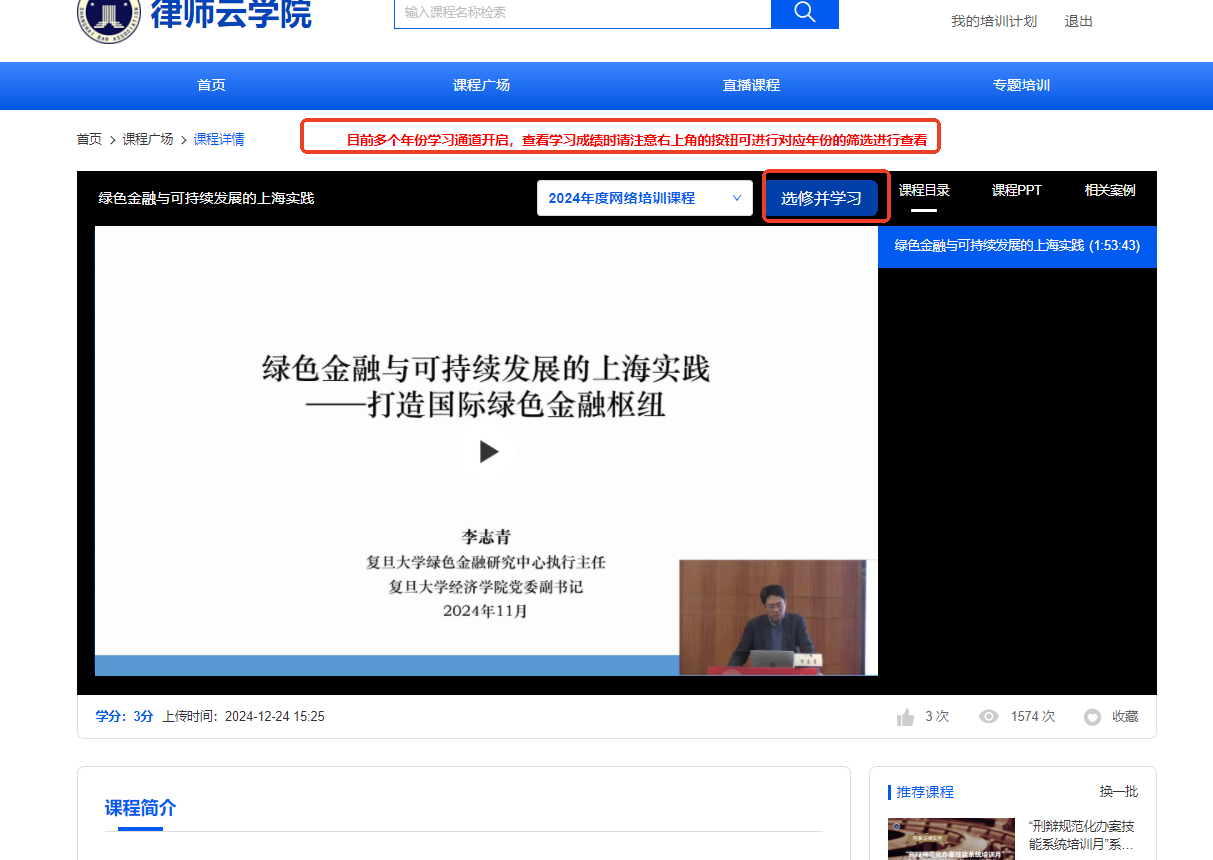Viewport: 1213px width, 860px height.
Task: Switch to the 课程PPT tab
Action: (1016, 190)
